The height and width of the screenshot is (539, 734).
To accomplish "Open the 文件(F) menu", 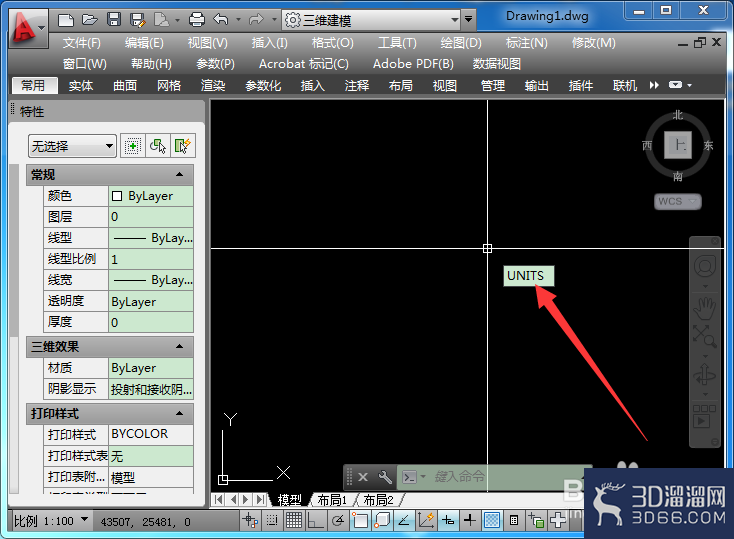I will click(x=81, y=43).
